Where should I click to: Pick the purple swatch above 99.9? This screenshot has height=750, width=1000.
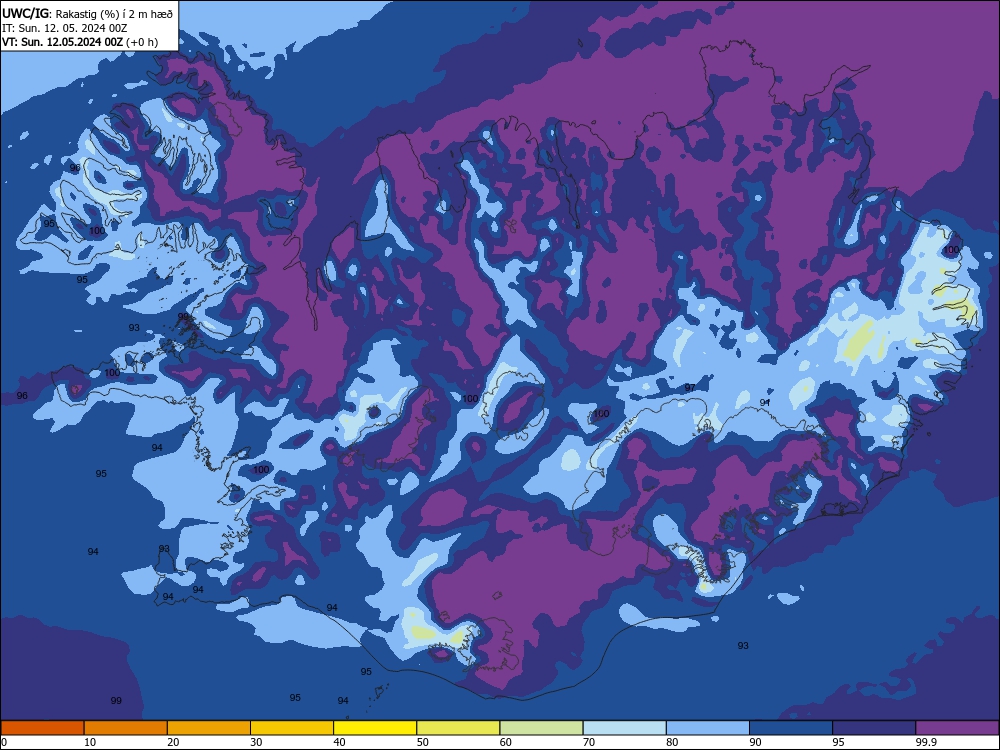(x=957, y=728)
